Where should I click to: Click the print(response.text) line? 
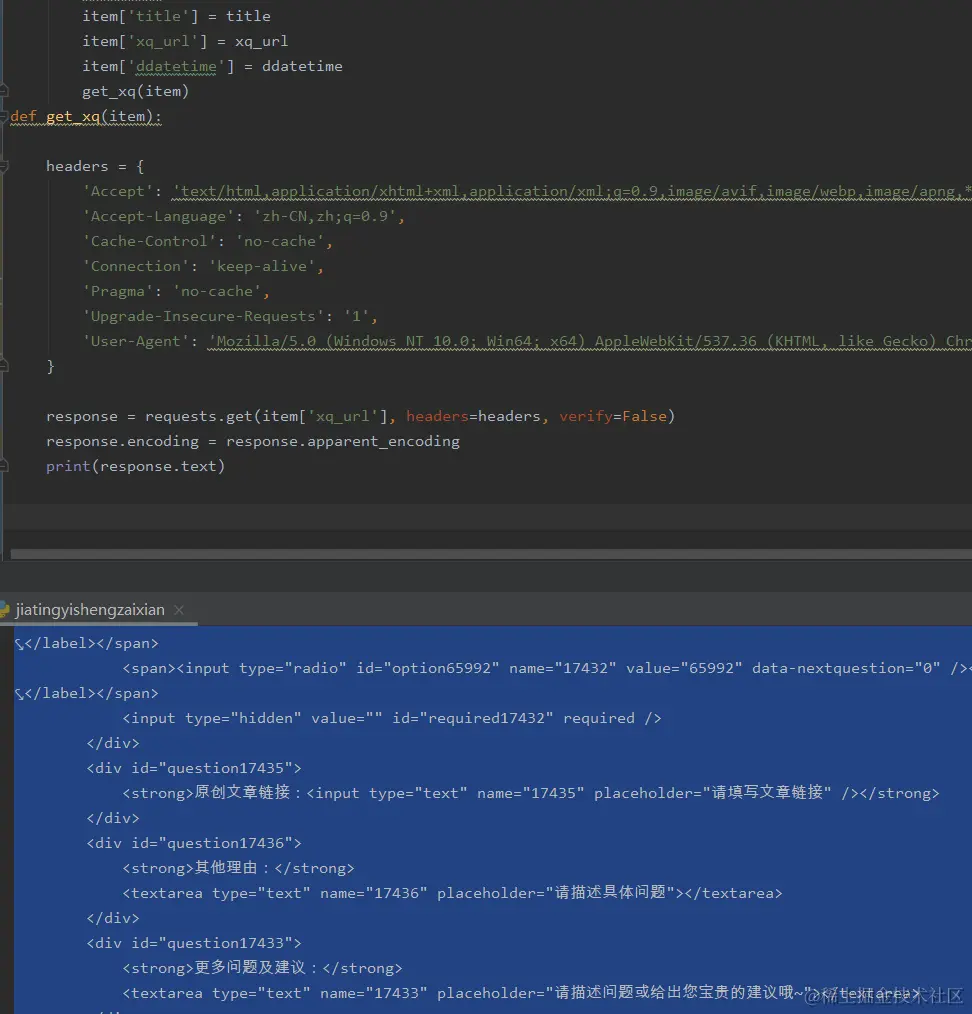click(x=135, y=466)
